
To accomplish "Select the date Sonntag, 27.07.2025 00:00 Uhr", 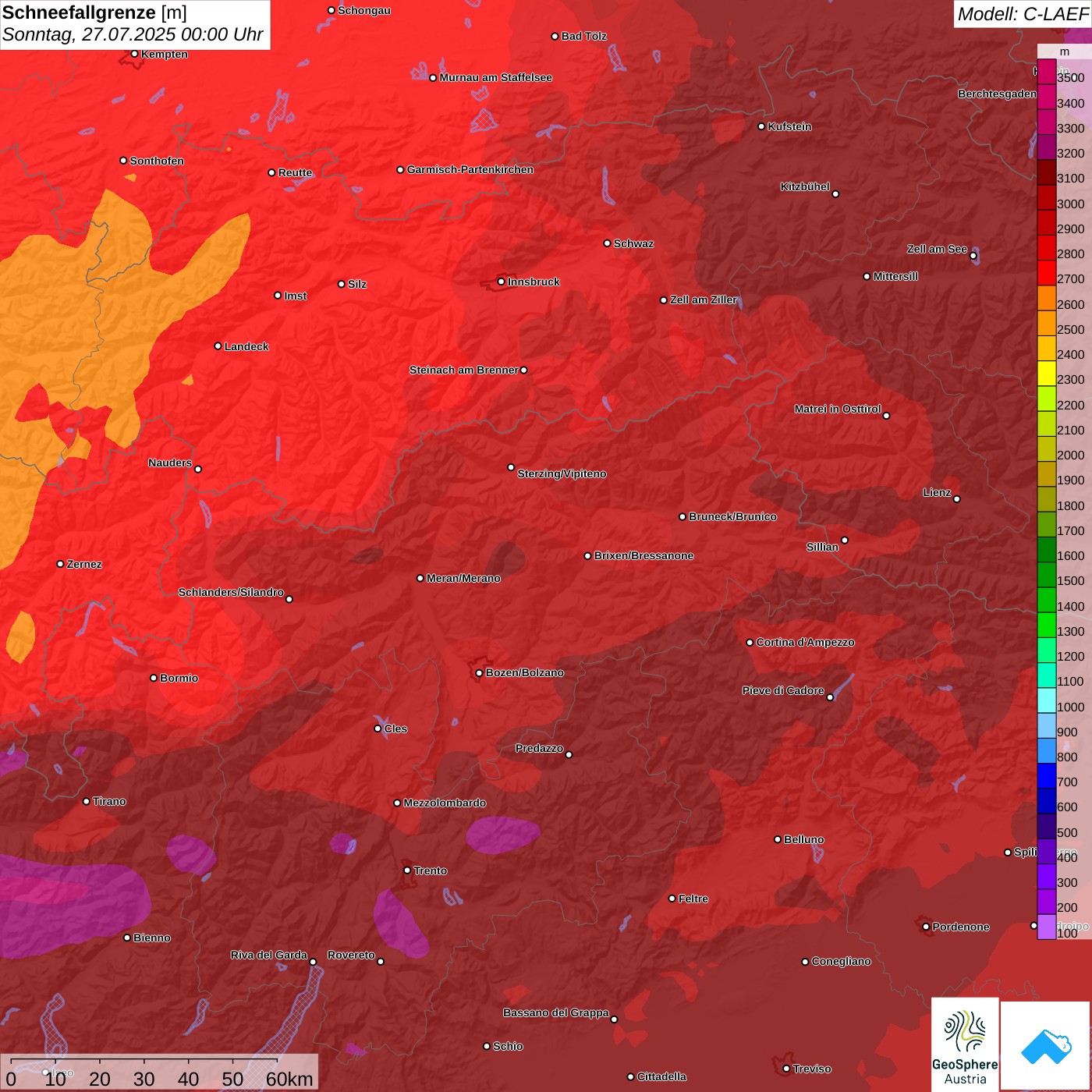I will pyautogui.click(x=133, y=35).
